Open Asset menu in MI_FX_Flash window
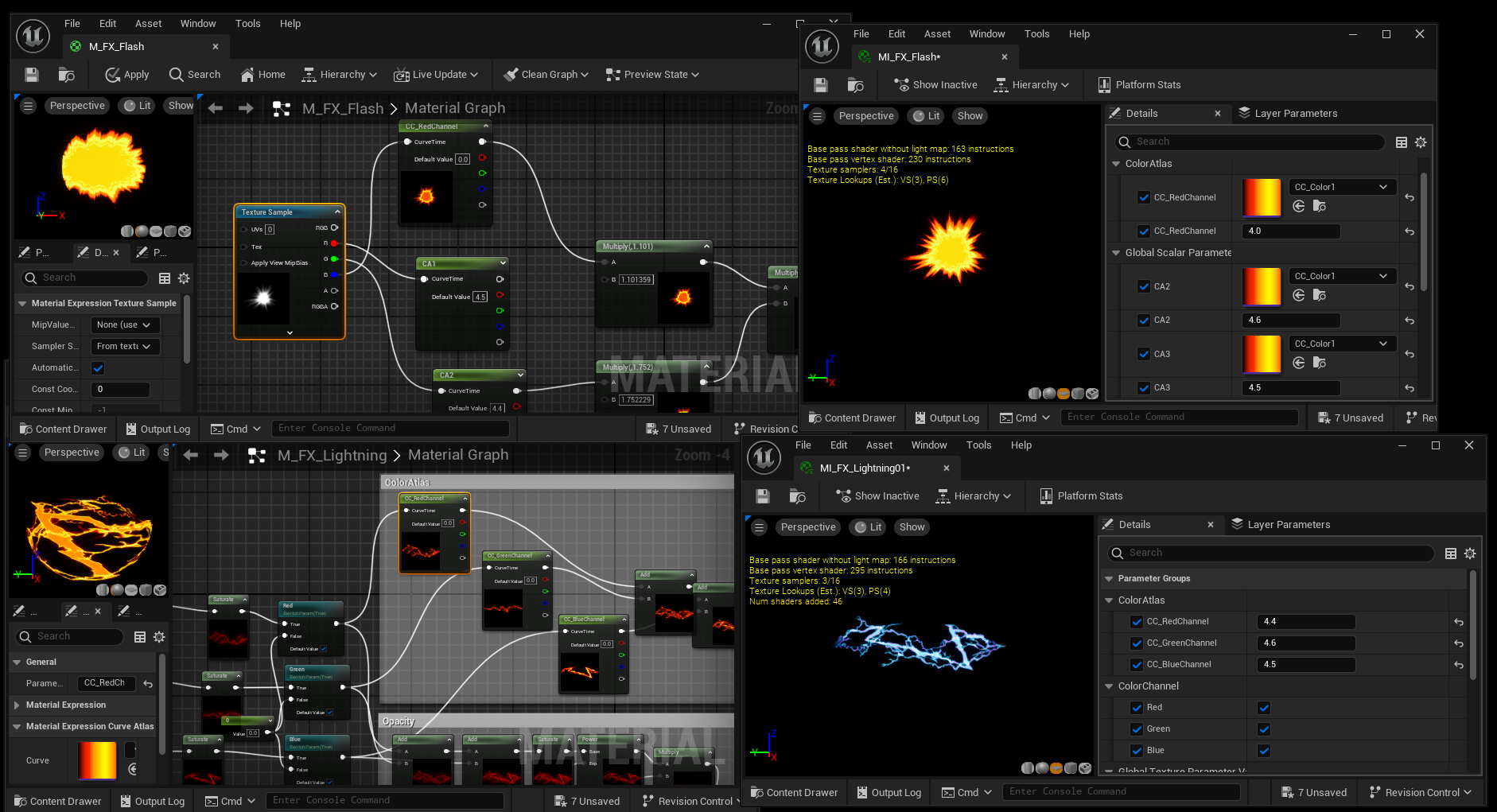Viewport: 1497px width, 812px height. click(937, 34)
